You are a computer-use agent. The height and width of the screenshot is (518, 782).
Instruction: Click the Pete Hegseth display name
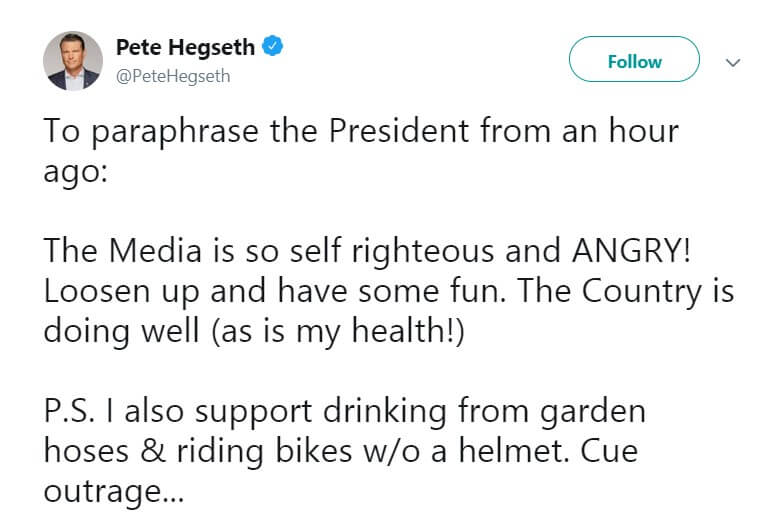pos(186,46)
